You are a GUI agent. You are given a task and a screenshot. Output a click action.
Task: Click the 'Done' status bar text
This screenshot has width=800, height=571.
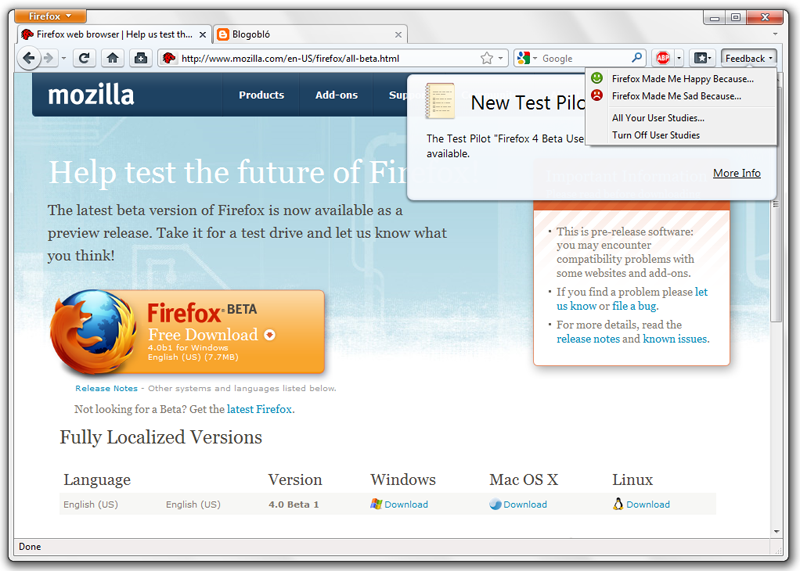tap(30, 547)
